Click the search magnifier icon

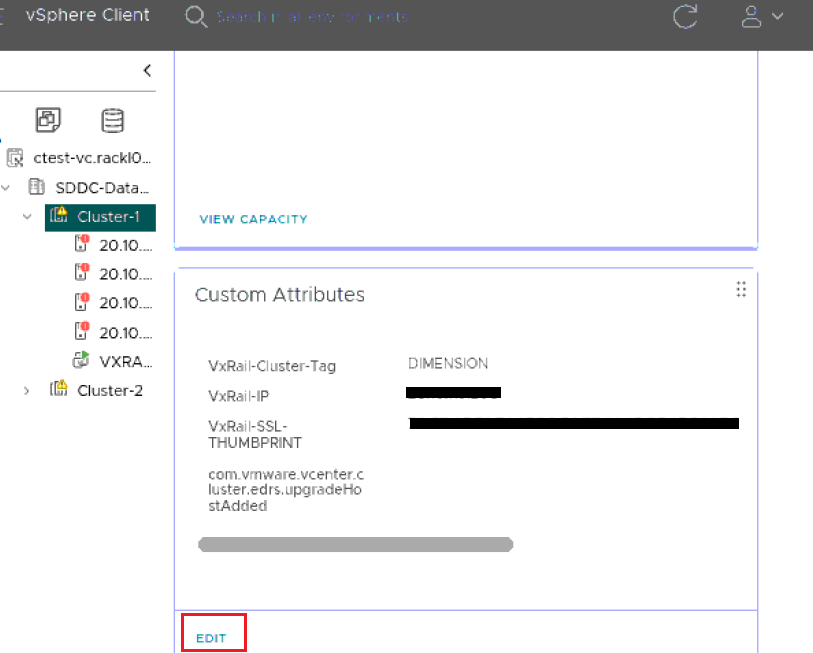[195, 17]
